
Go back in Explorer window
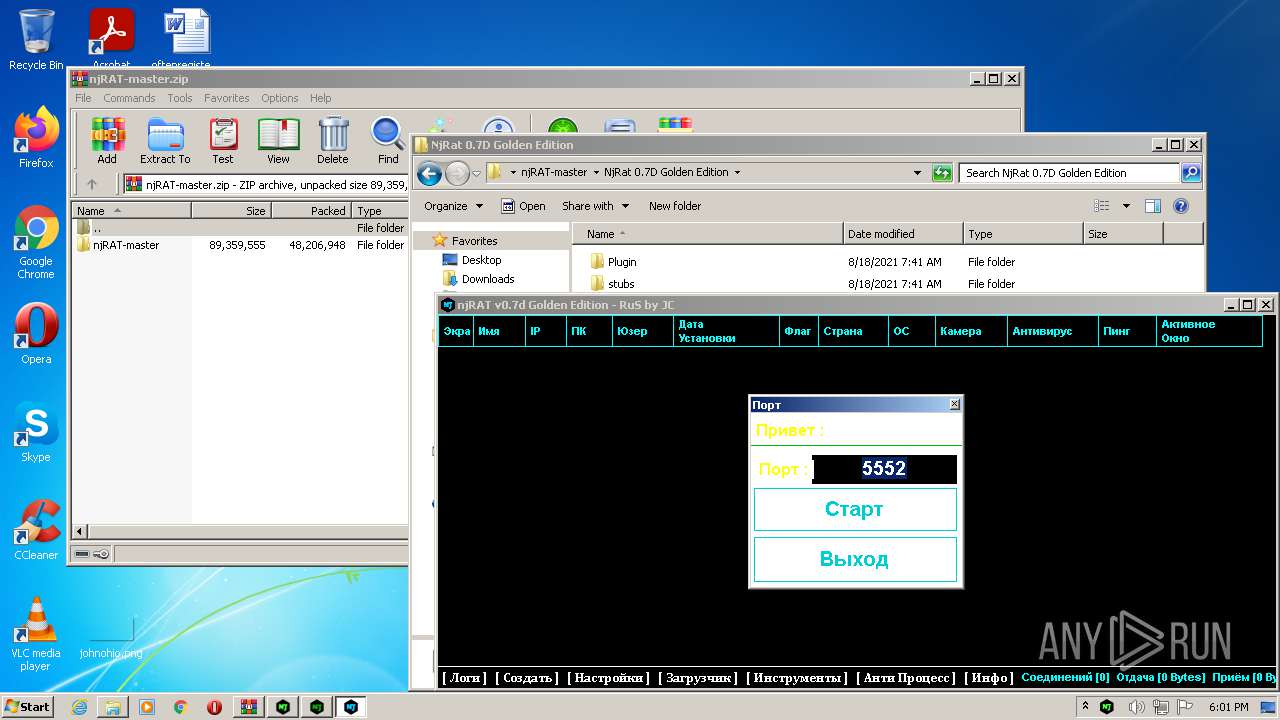coord(429,173)
